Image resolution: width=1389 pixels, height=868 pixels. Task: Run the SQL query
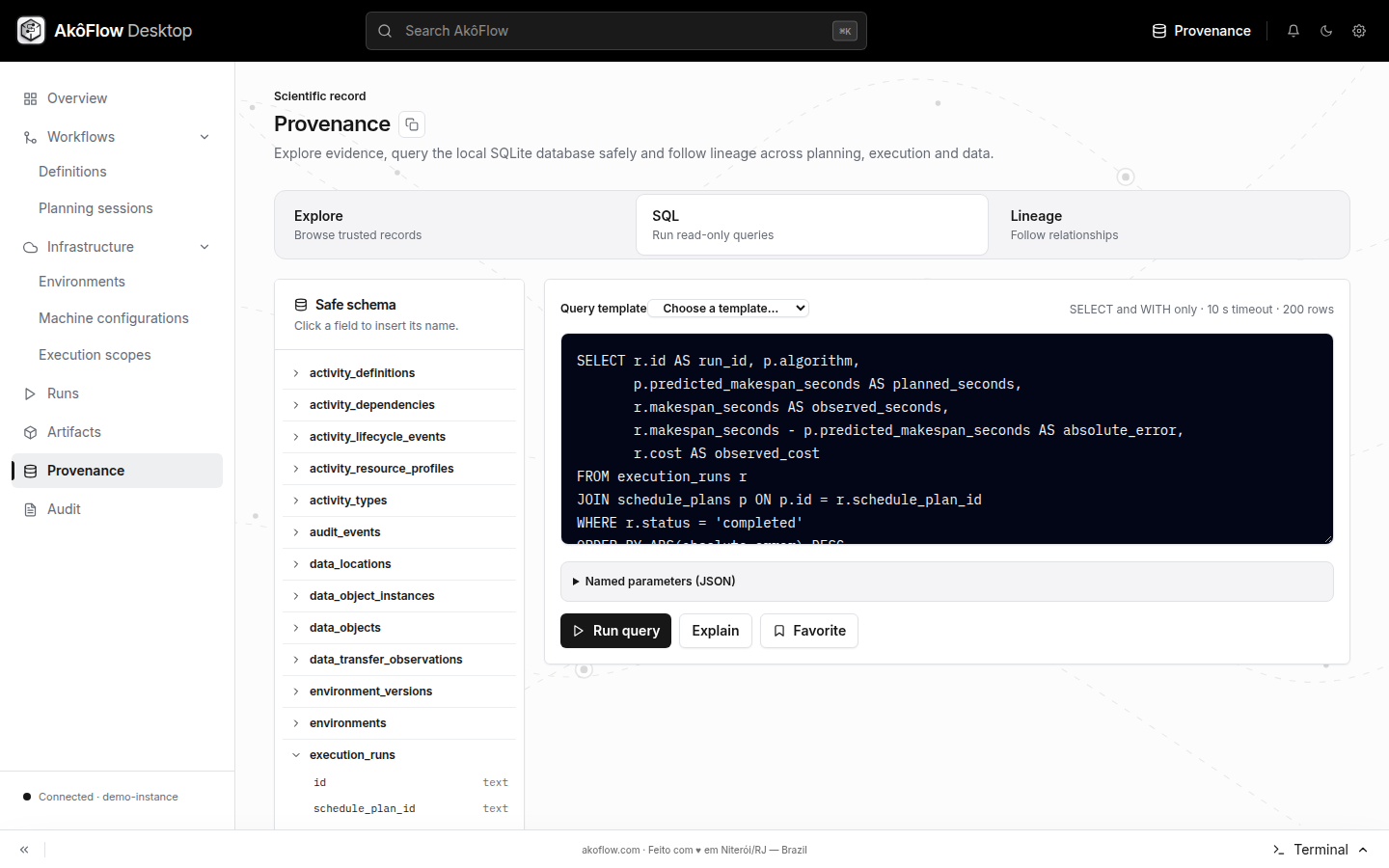(615, 631)
